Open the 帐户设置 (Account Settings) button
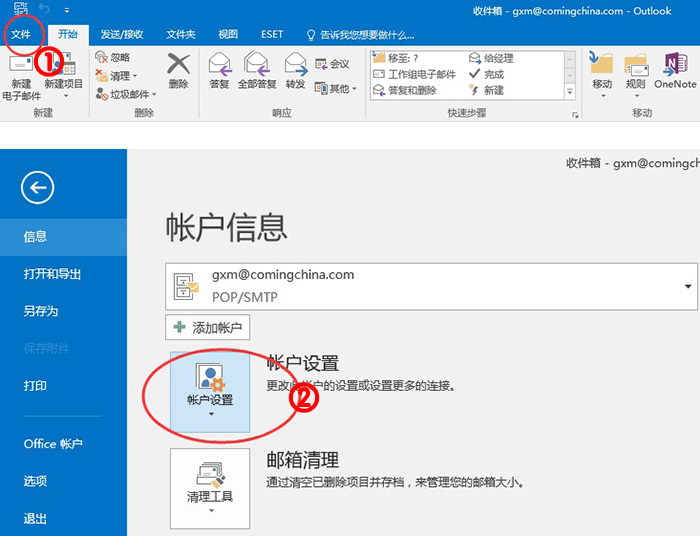The width and height of the screenshot is (700, 536). (x=210, y=391)
